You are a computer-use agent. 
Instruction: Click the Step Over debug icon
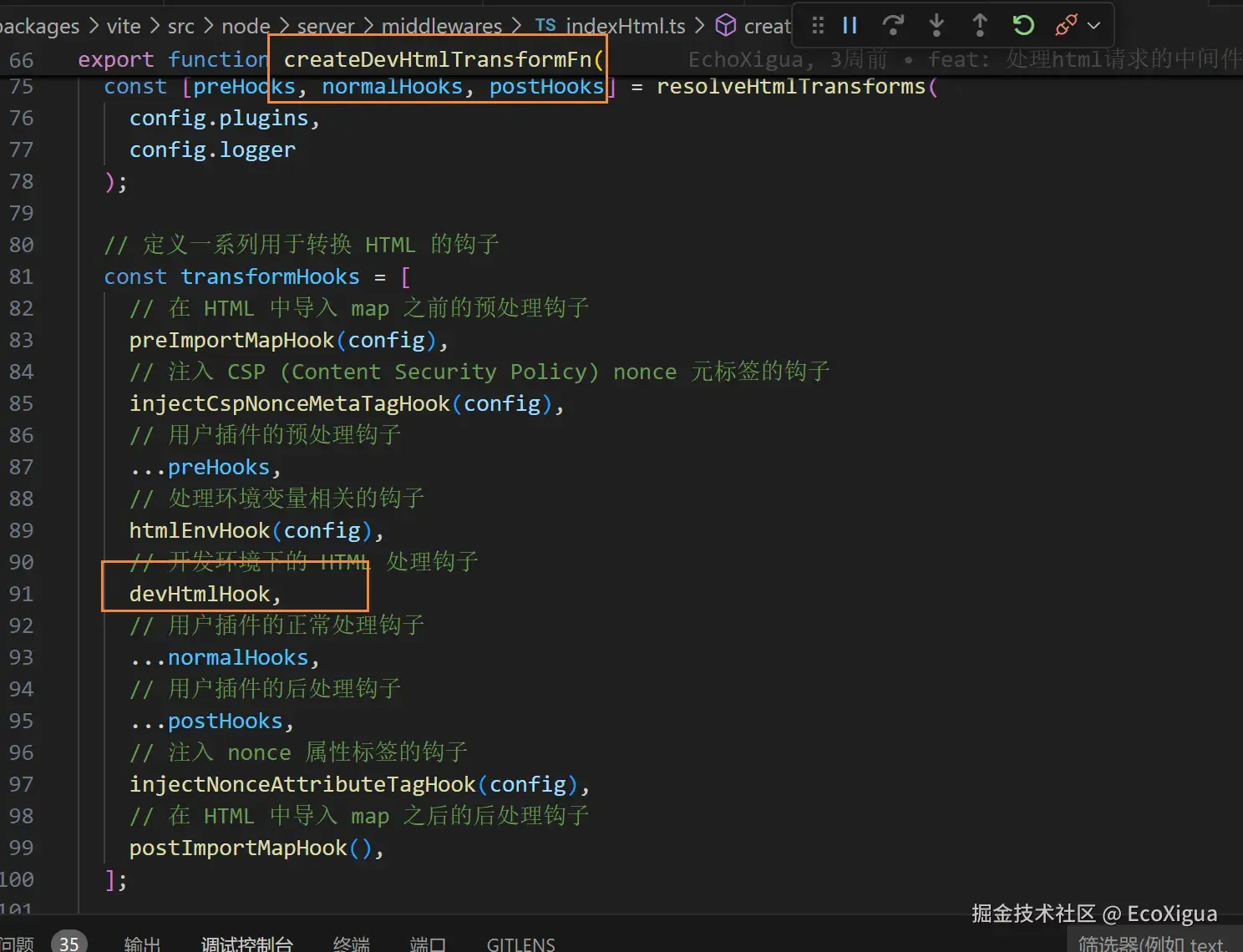pyautogui.click(x=893, y=25)
